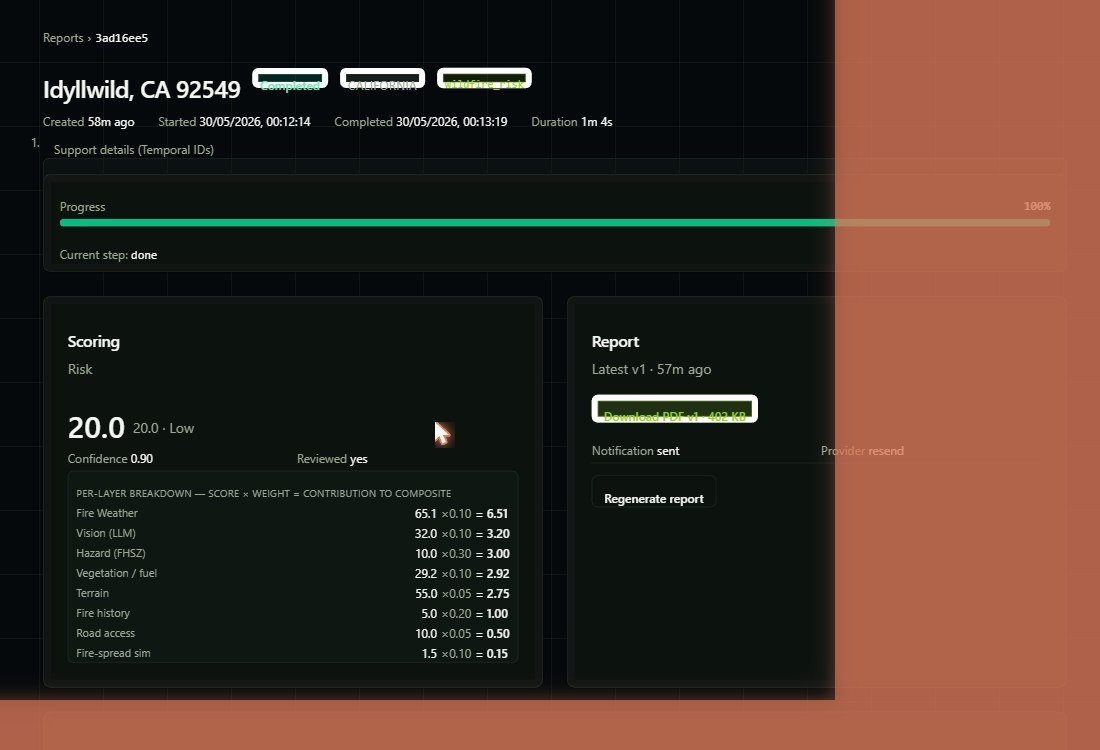Click the Provider resend link
The image size is (1100, 750).
(862, 451)
